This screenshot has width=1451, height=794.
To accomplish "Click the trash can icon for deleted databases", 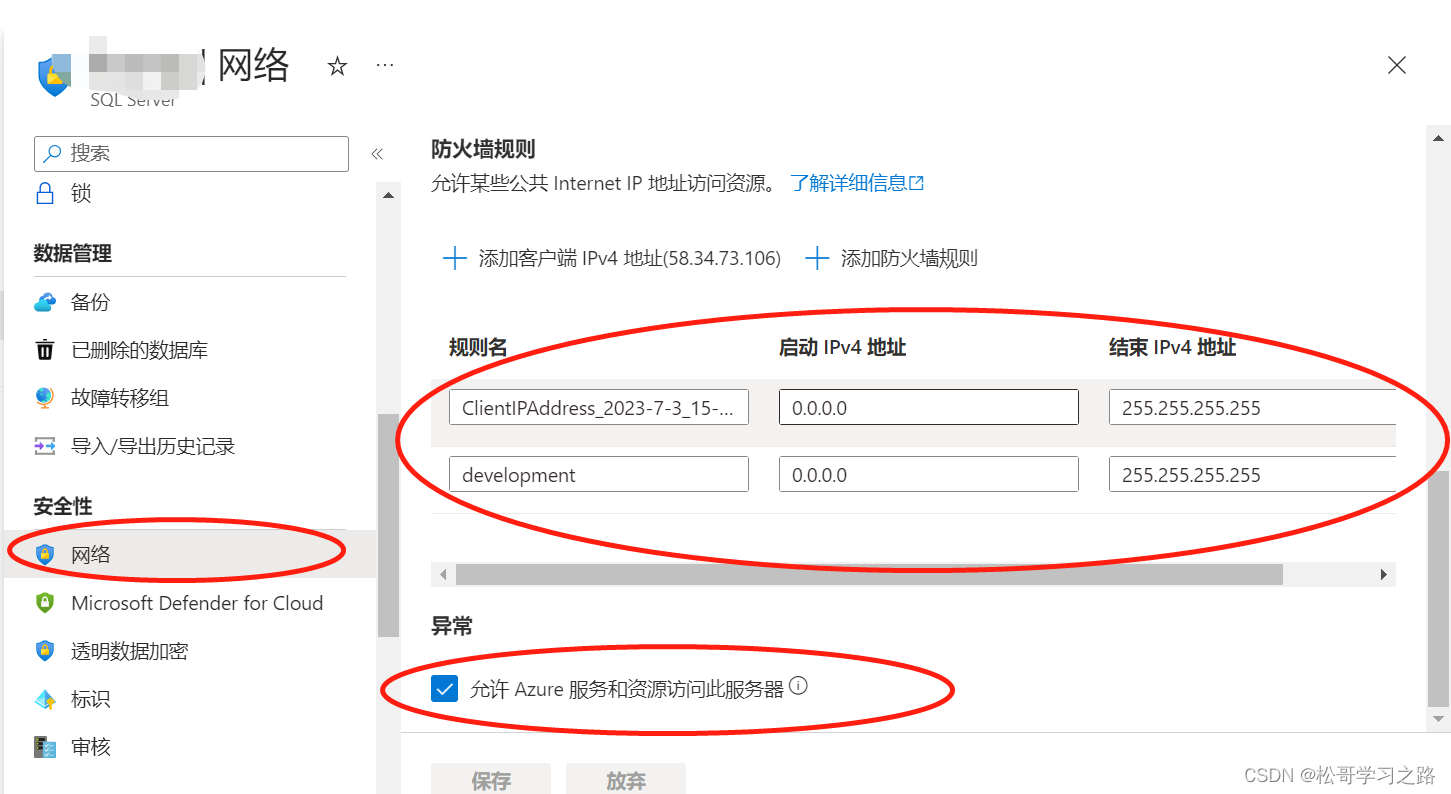I will 45,350.
